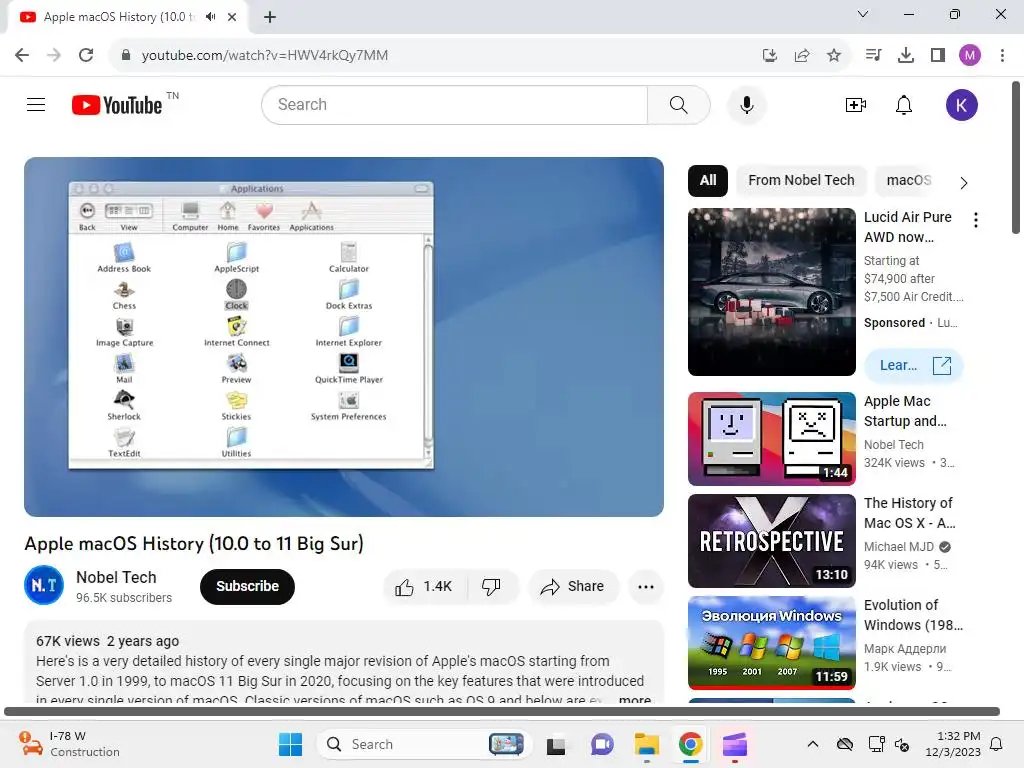Go to YouTube home via logo

tap(117, 104)
